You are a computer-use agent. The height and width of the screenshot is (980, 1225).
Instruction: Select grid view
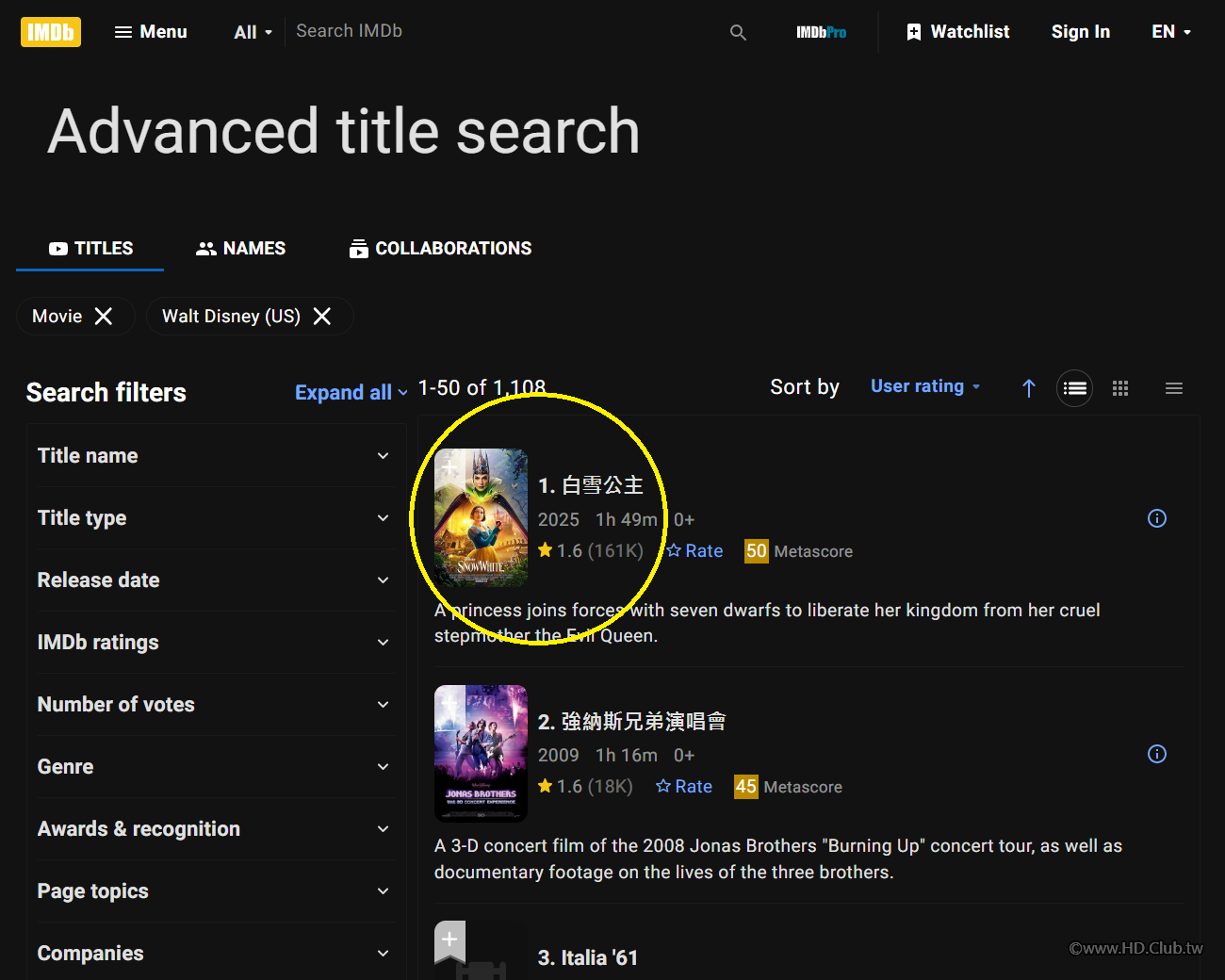(1120, 388)
